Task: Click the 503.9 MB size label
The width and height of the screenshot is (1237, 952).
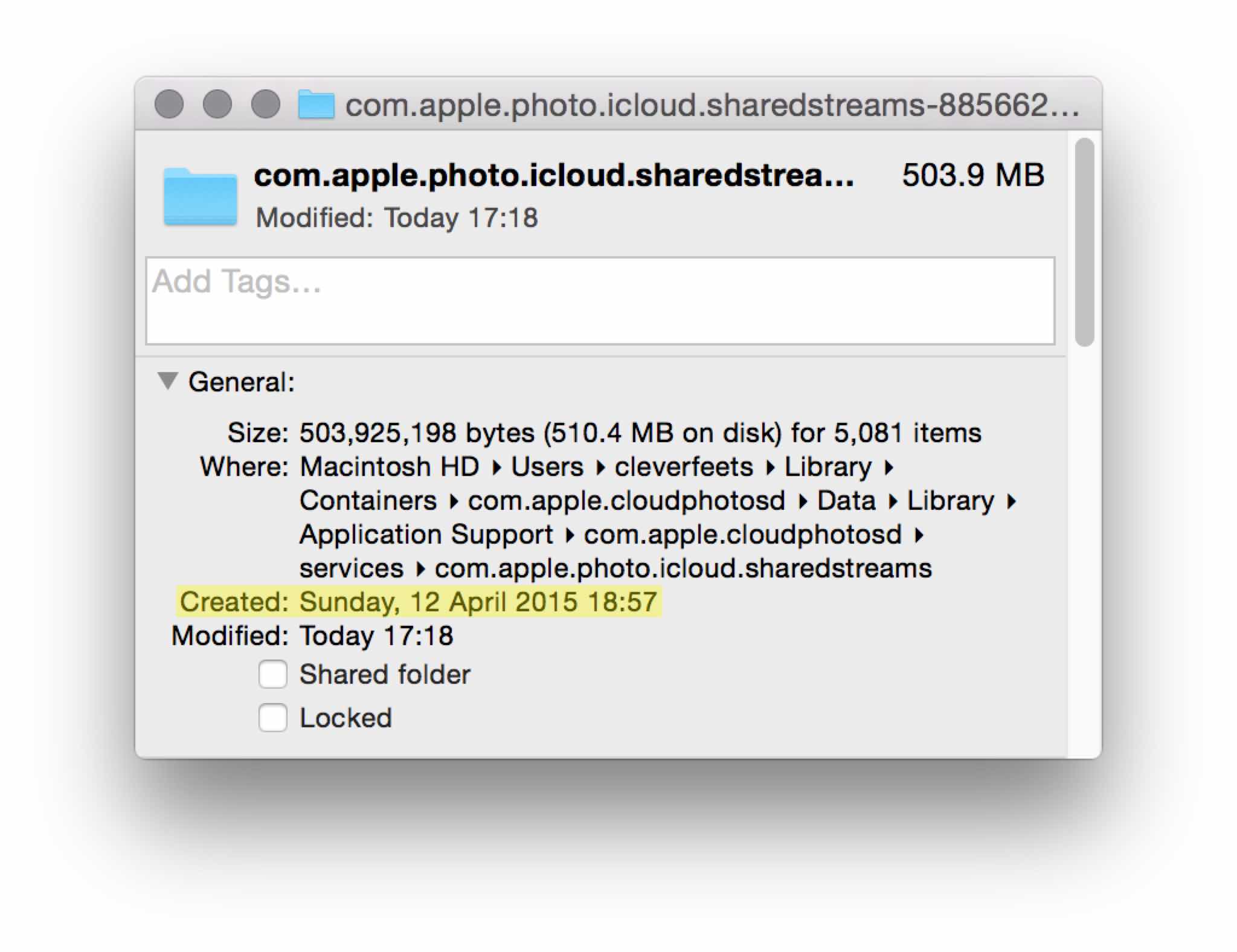Action: 972,175
